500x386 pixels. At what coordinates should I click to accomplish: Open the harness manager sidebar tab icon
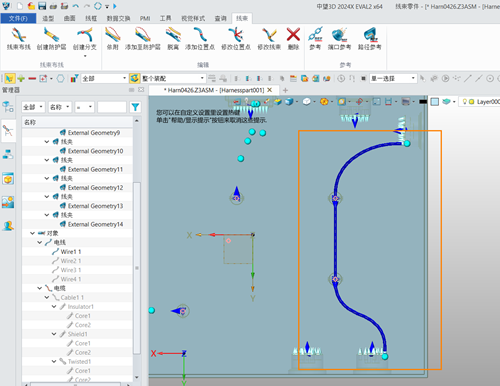point(8,130)
